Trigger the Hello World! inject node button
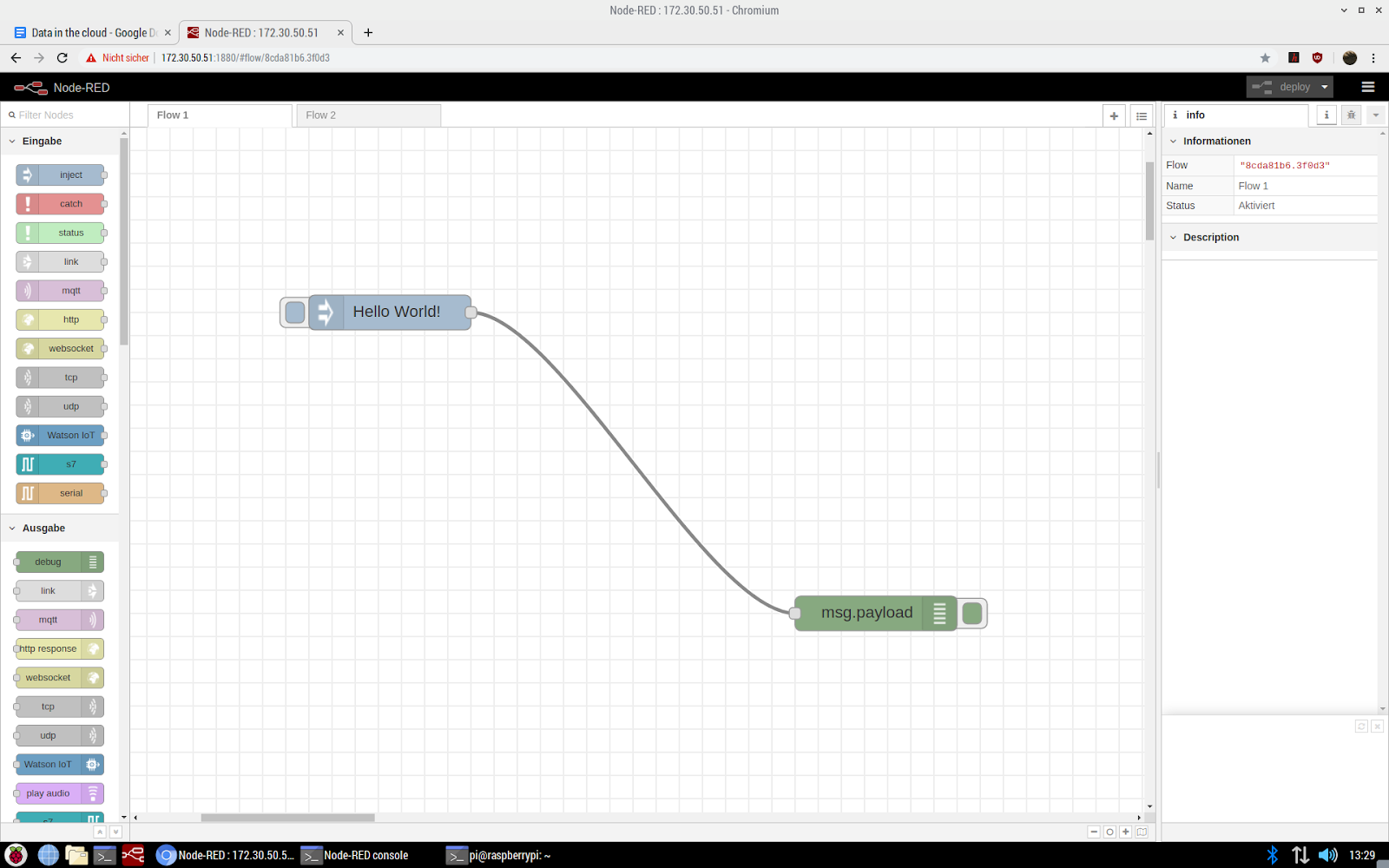1389x868 pixels. [294, 312]
